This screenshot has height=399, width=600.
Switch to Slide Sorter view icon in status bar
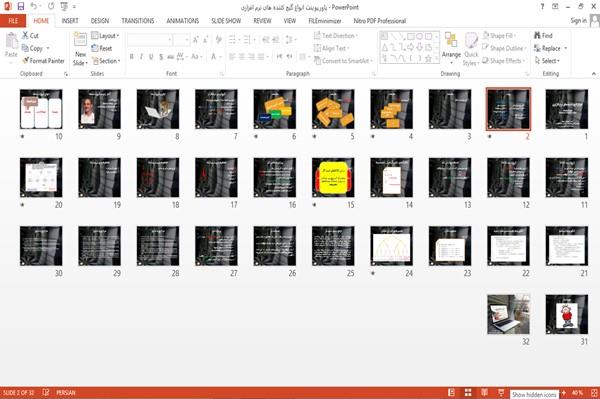pos(468,392)
